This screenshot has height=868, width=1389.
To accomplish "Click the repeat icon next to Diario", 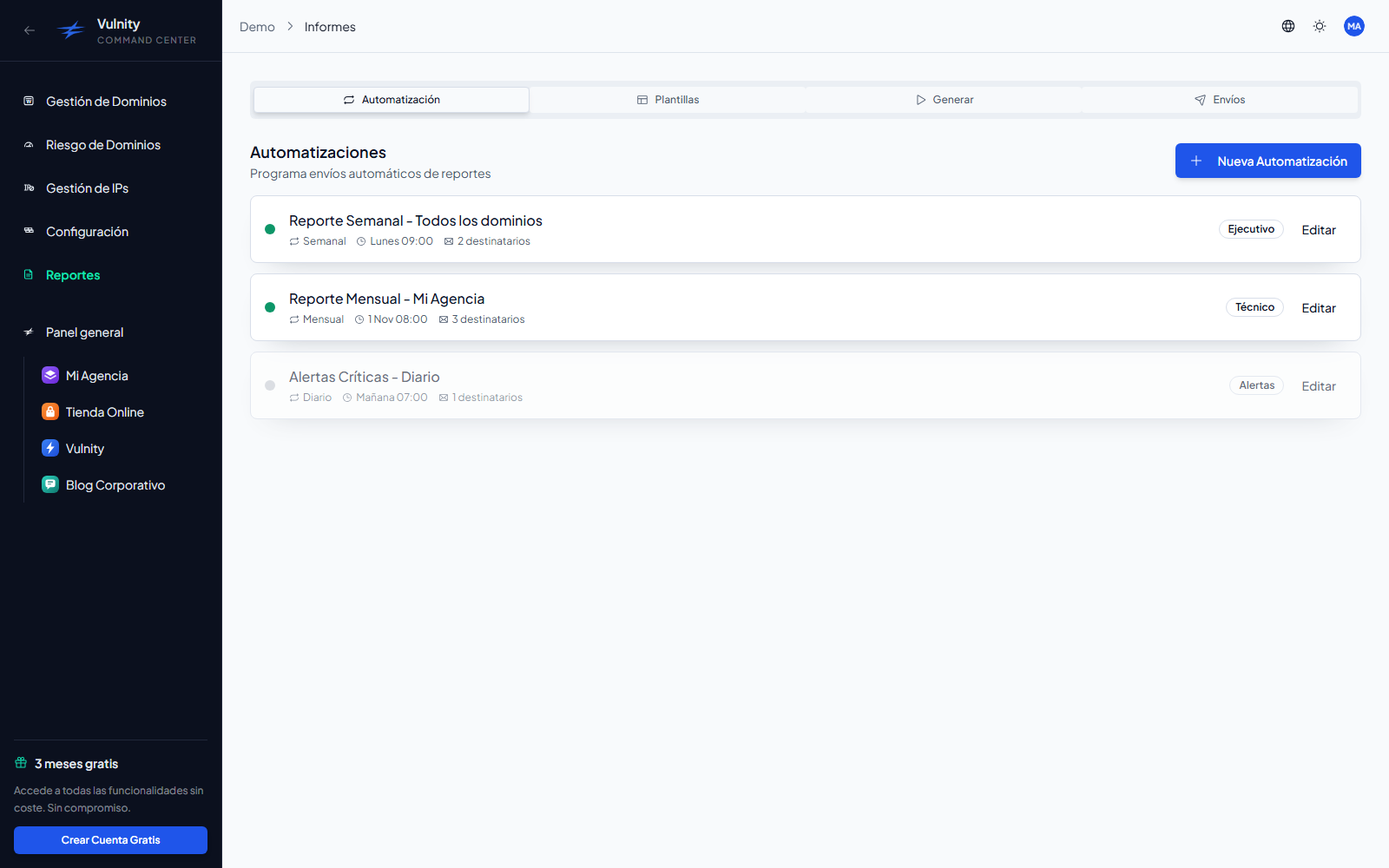I will 294,398.
